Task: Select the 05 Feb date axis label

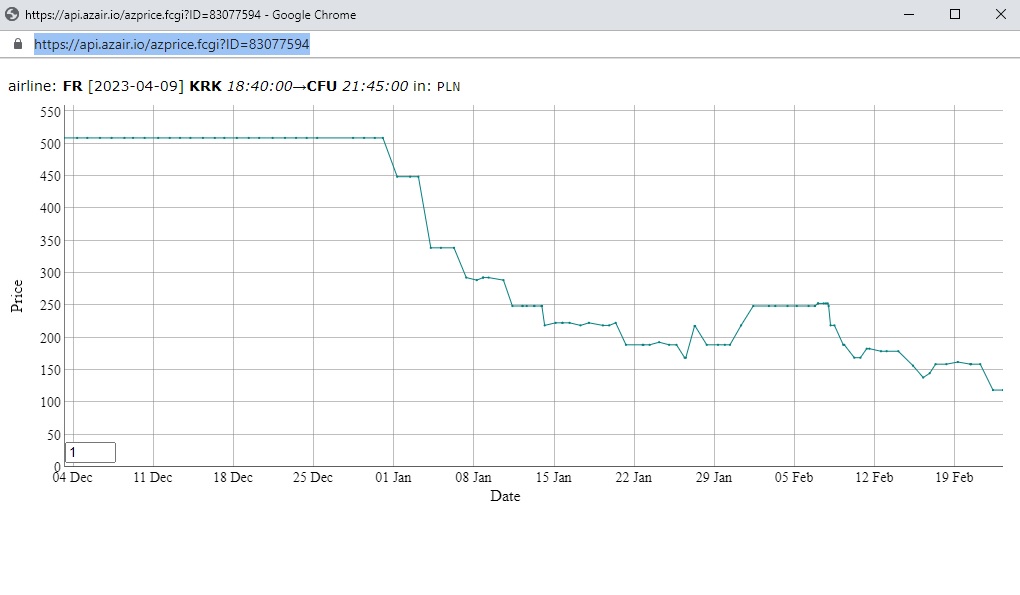Action: coord(794,477)
